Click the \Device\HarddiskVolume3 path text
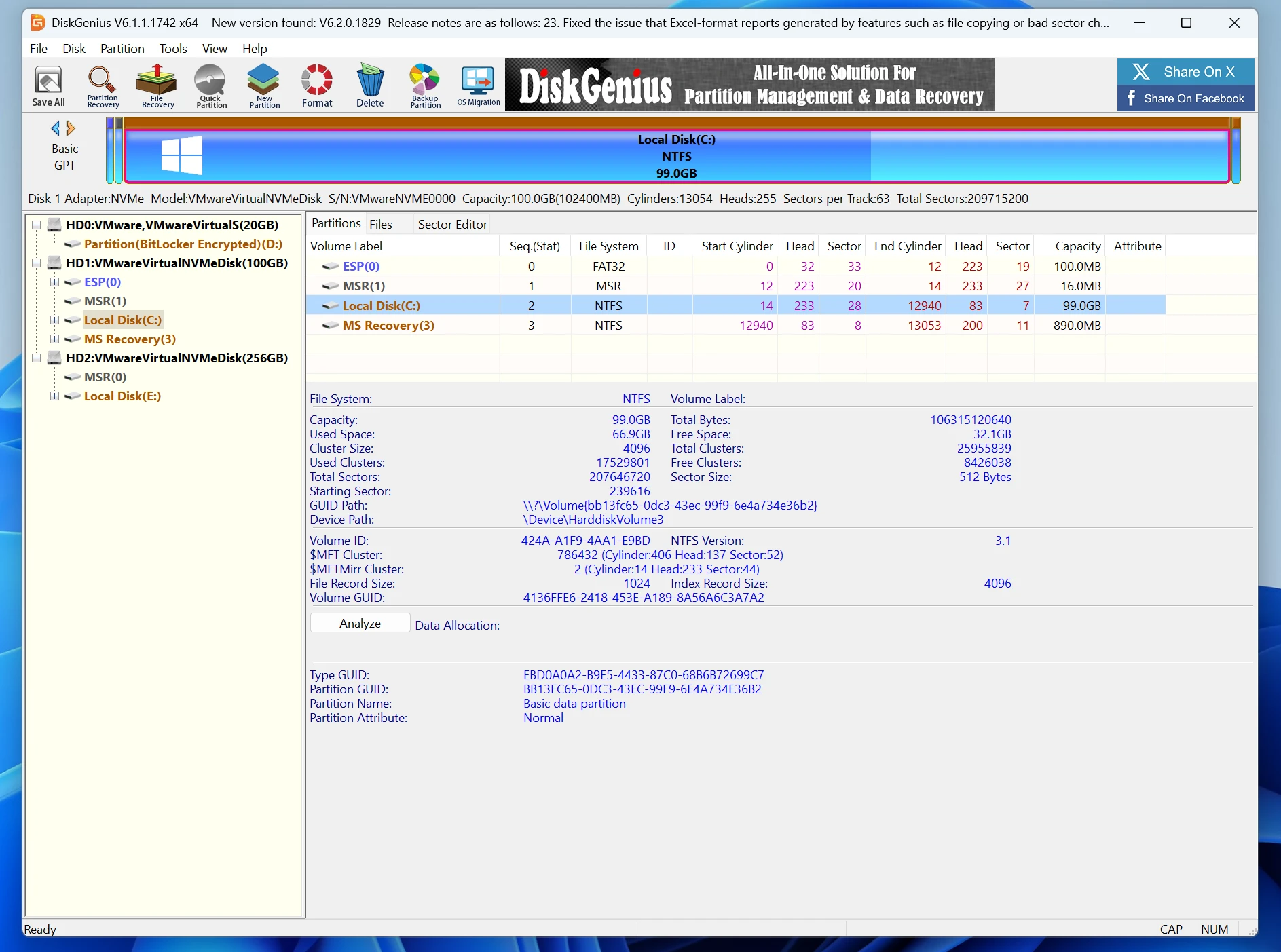 pyautogui.click(x=593, y=519)
